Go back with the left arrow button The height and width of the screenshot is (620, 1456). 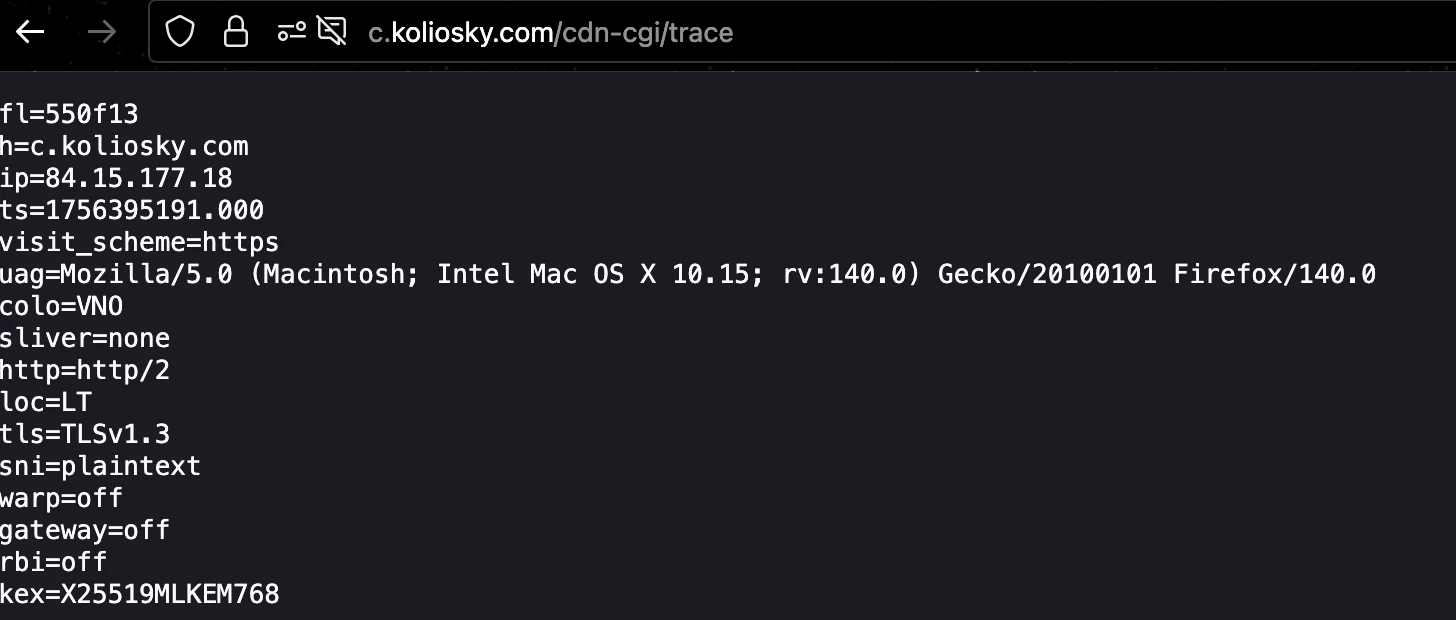[31, 32]
